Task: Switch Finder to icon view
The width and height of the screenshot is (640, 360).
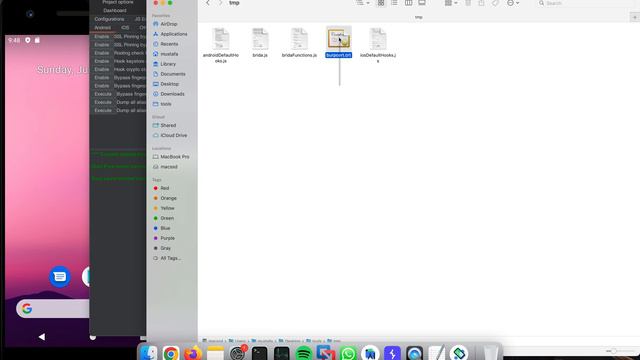Action: [x=381, y=3]
